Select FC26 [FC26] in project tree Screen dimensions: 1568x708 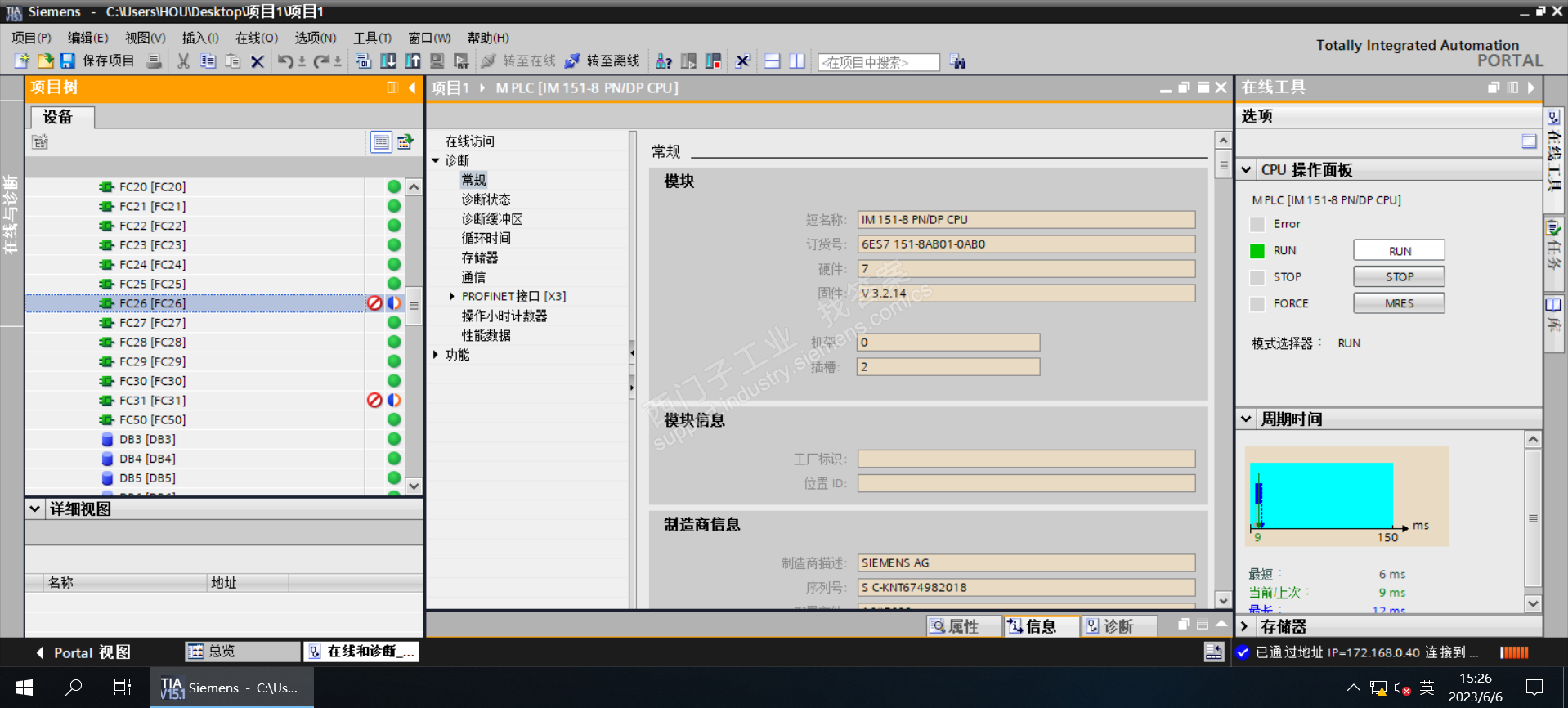tap(195, 303)
